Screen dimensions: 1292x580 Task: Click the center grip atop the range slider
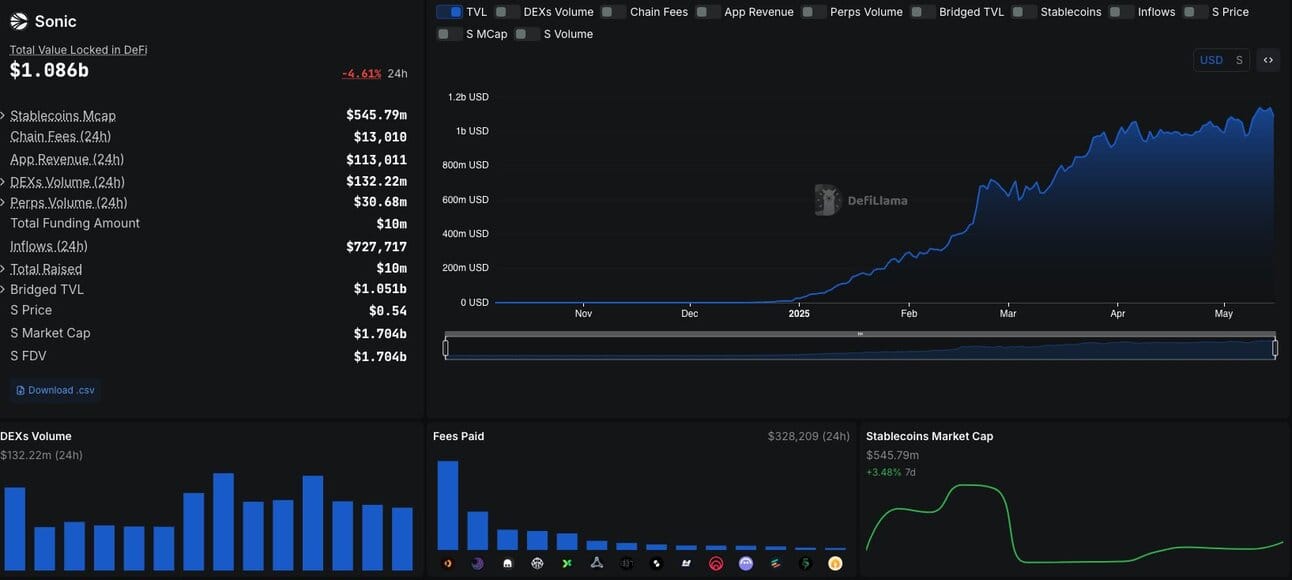(860, 334)
